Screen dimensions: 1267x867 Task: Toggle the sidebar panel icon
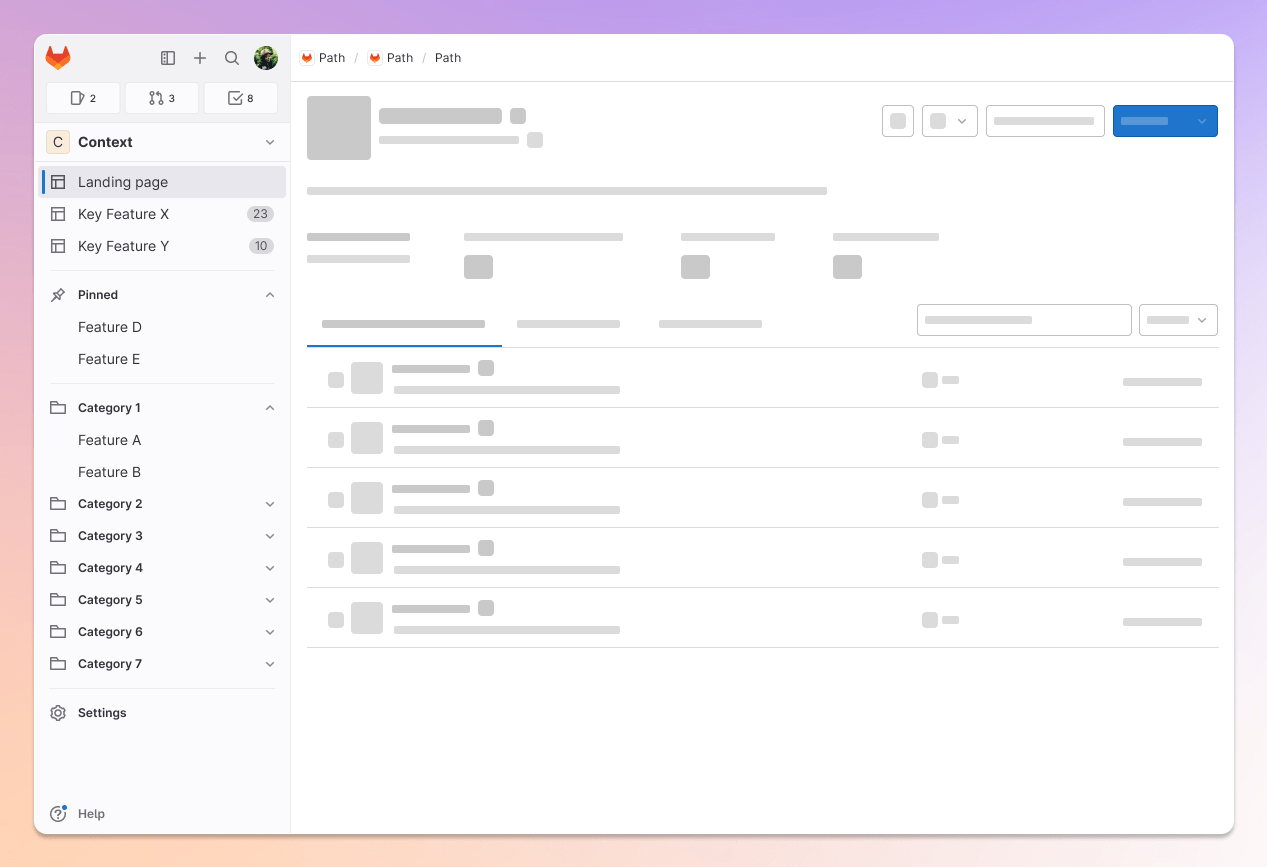[x=168, y=58]
